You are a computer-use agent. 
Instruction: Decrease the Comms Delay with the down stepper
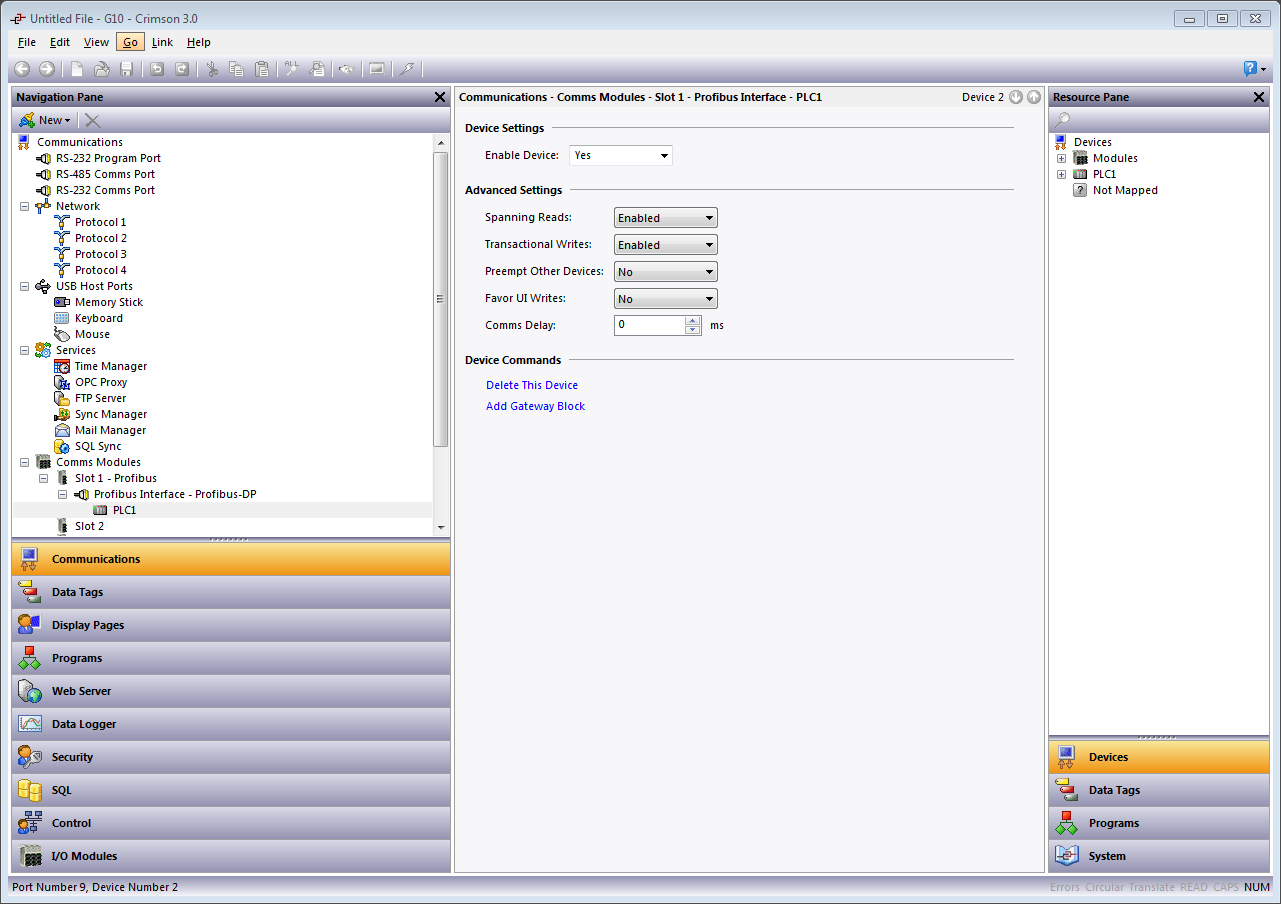693,330
